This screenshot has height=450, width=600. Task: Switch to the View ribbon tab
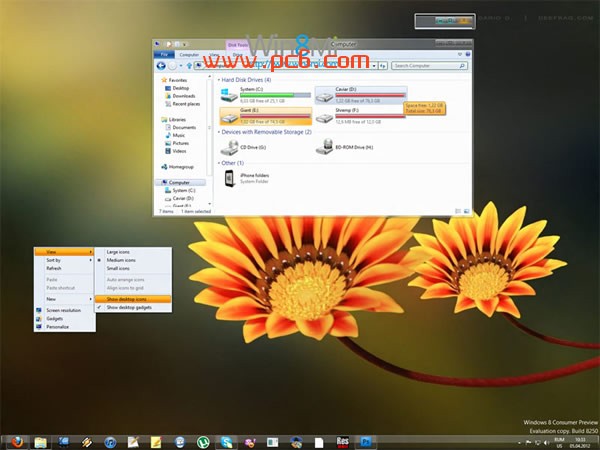214,55
